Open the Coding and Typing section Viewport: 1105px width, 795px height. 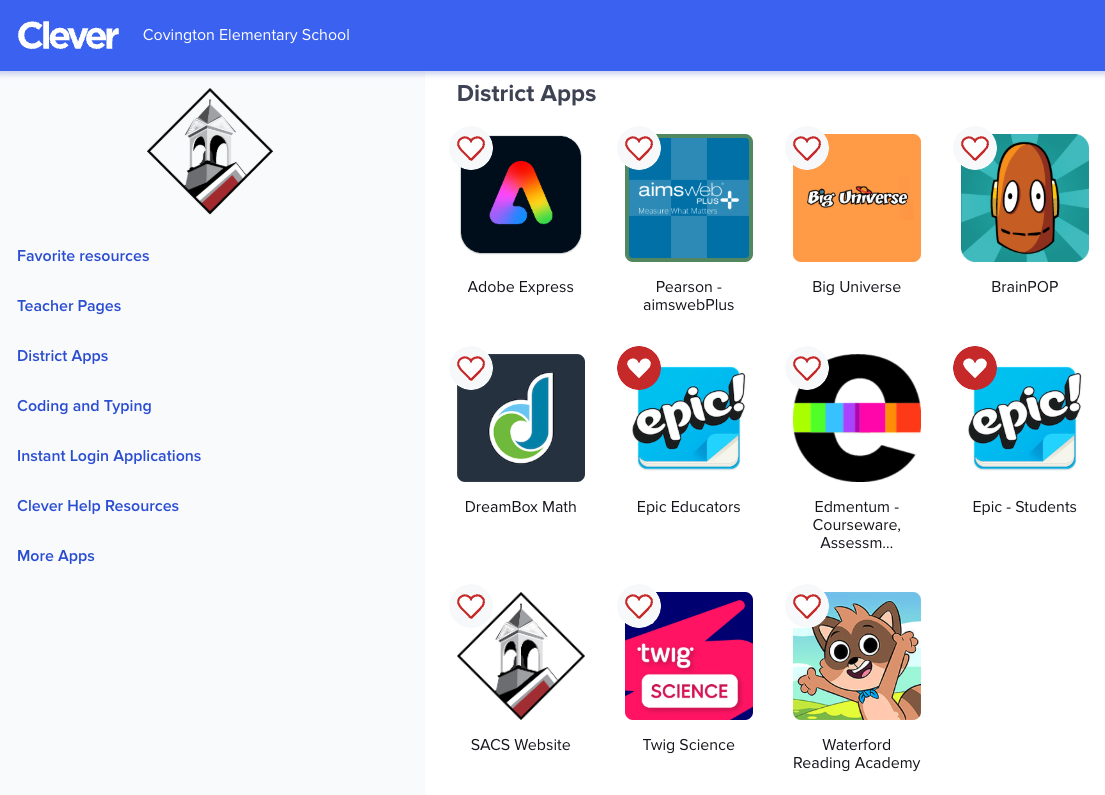pyautogui.click(x=84, y=406)
